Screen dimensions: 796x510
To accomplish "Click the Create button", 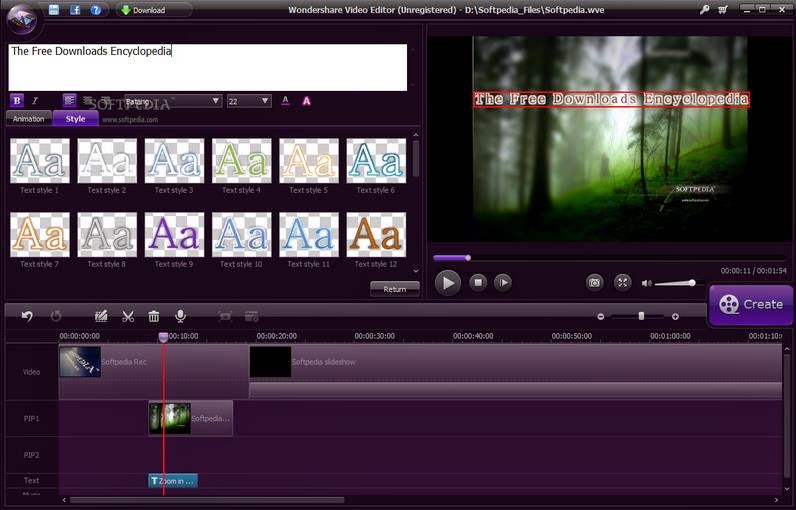I will tap(750, 304).
